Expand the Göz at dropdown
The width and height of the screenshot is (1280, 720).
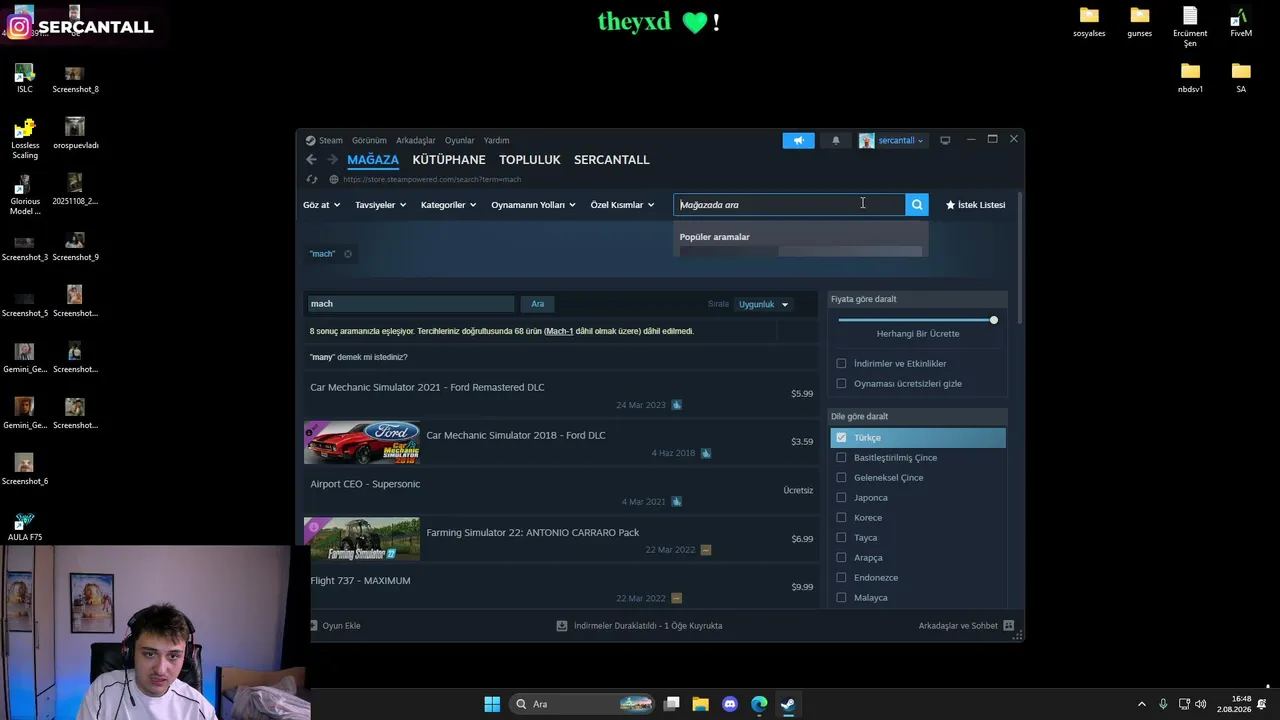tap(322, 205)
